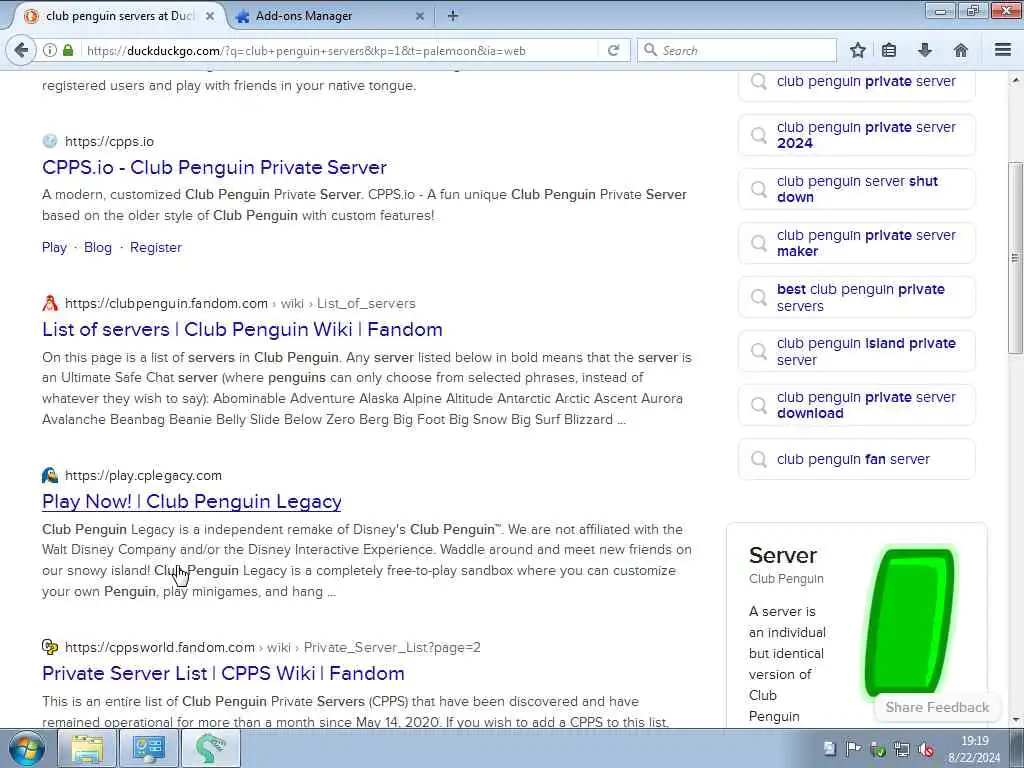Click the scrollbar down arrow
The height and width of the screenshot is (768, 1024).
pos(1015,719)
